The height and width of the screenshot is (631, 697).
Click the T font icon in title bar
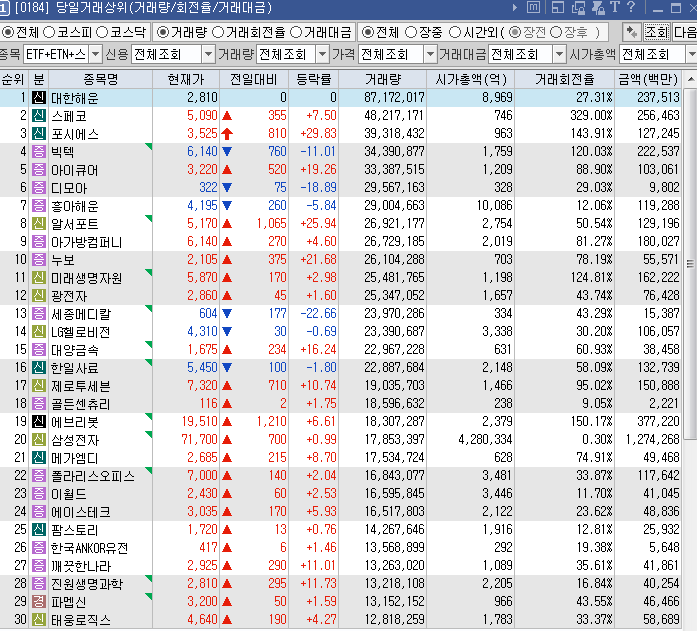point(615,8)
